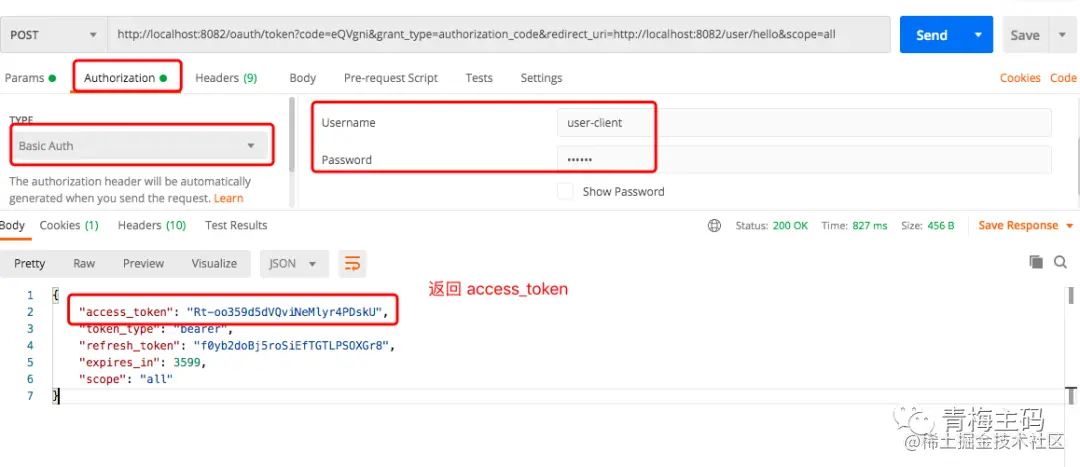
Task: Click the Password input field
Action: point(804,159)
